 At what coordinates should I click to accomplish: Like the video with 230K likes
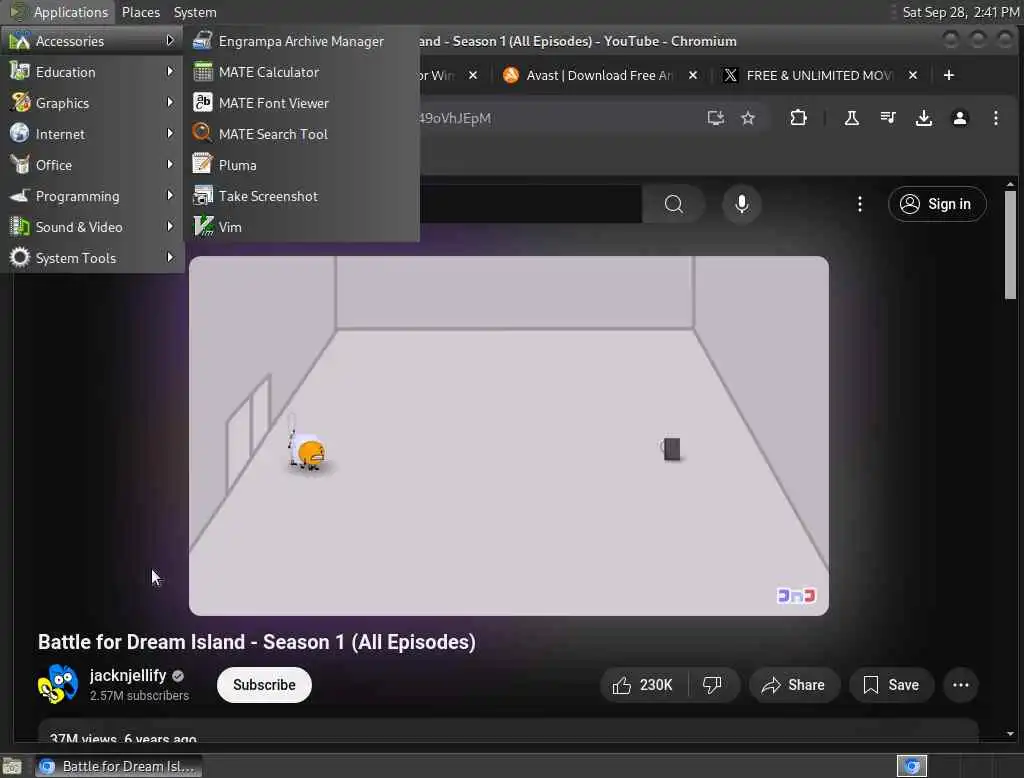(x=643, y=685)
